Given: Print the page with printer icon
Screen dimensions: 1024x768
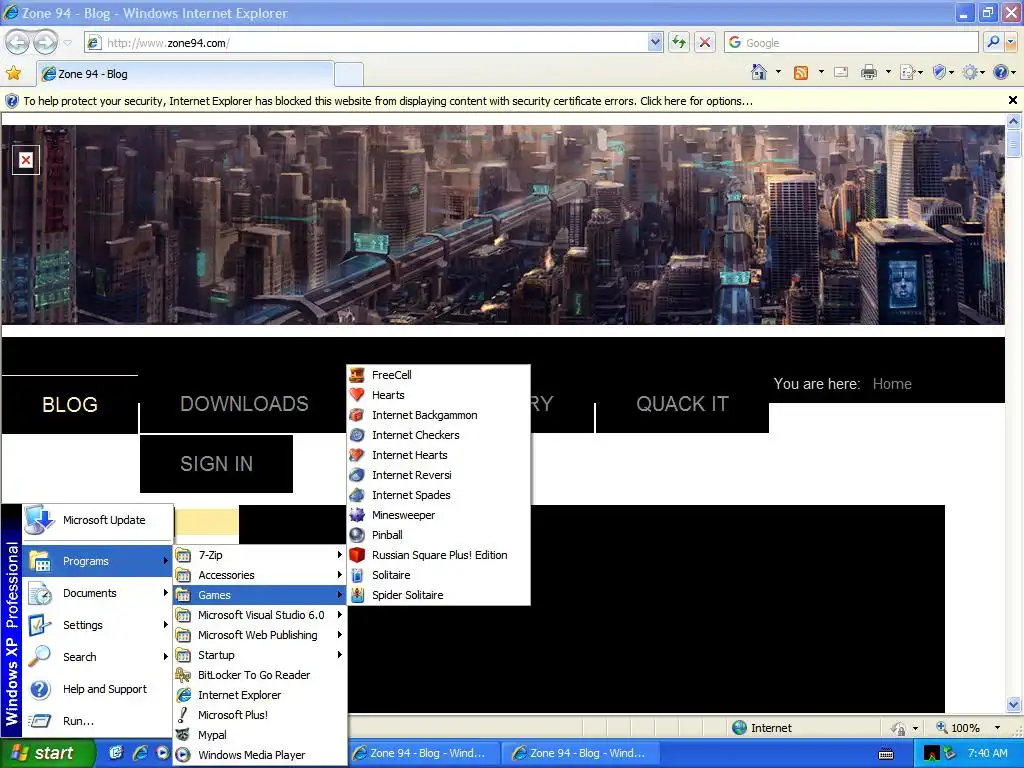Looking at the screenshot, I should (x=869, y=72).
